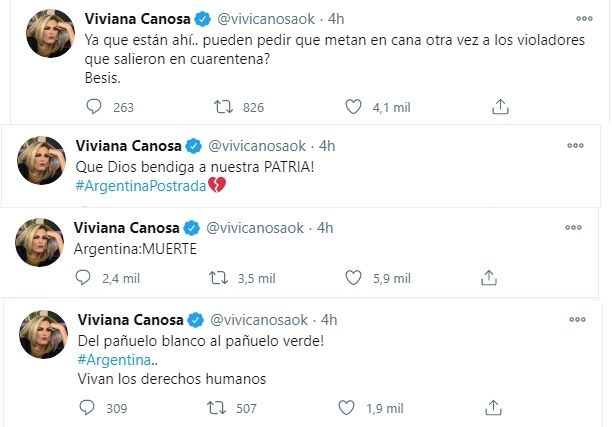This screenshot has width=612, height=427.
Task: Like the tweet with 4,1 mil likes
Action: point(352,105)
